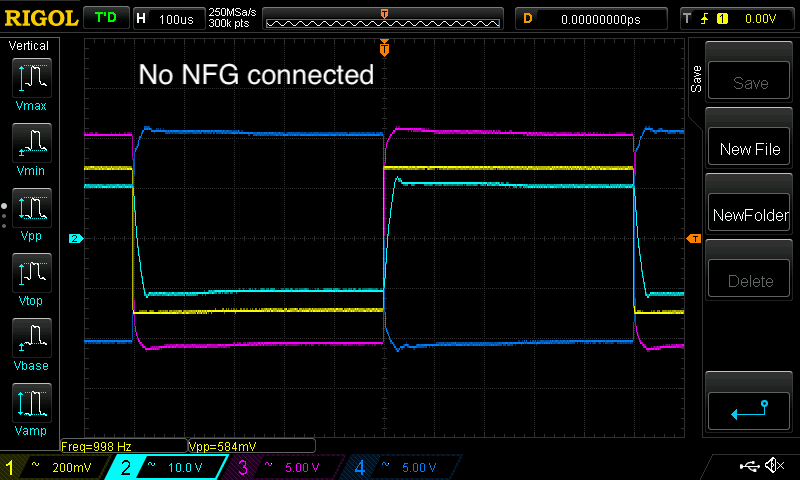
Task: Click the rising edge trigger type icon
Action: (704, 19)
